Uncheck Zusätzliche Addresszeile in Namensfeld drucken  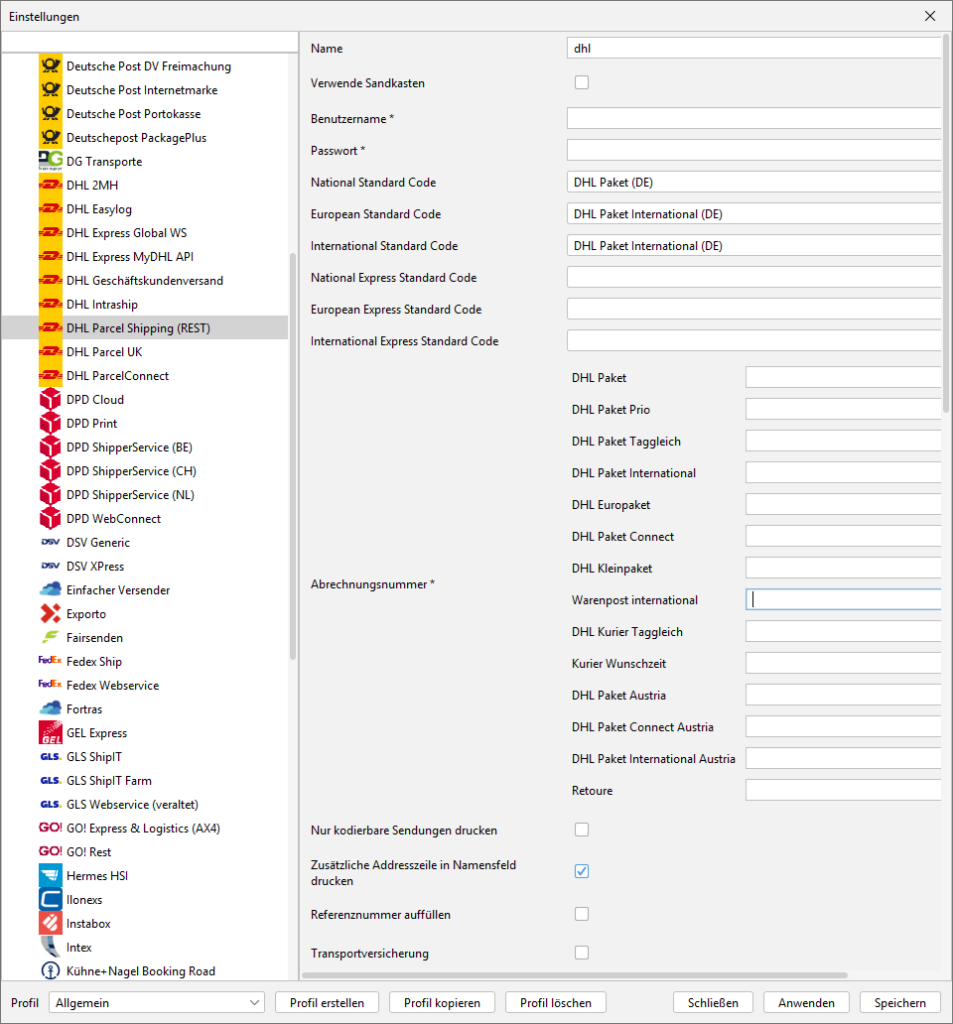click(581, 872)
